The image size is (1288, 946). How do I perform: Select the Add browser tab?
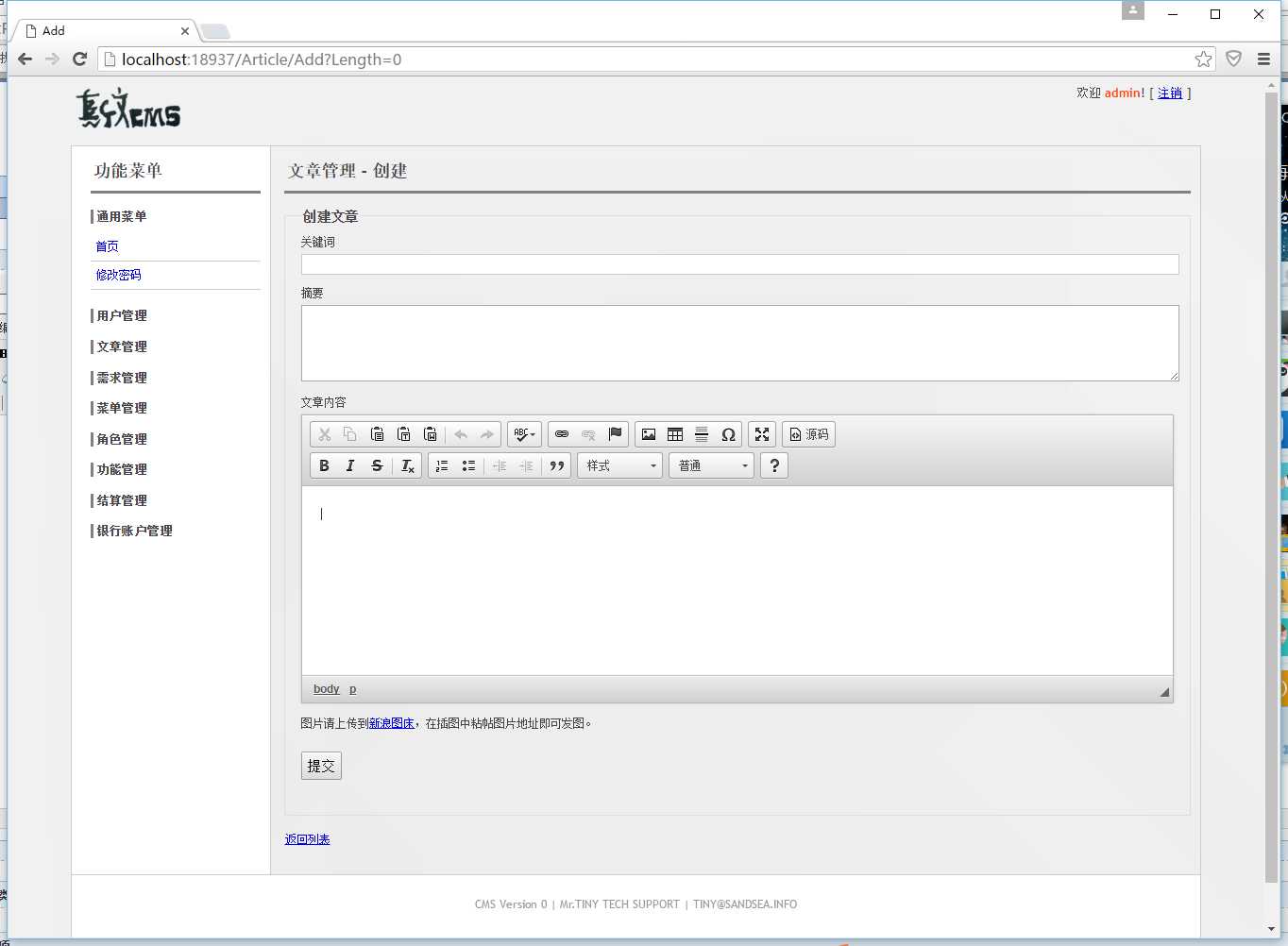coord(104,30)
